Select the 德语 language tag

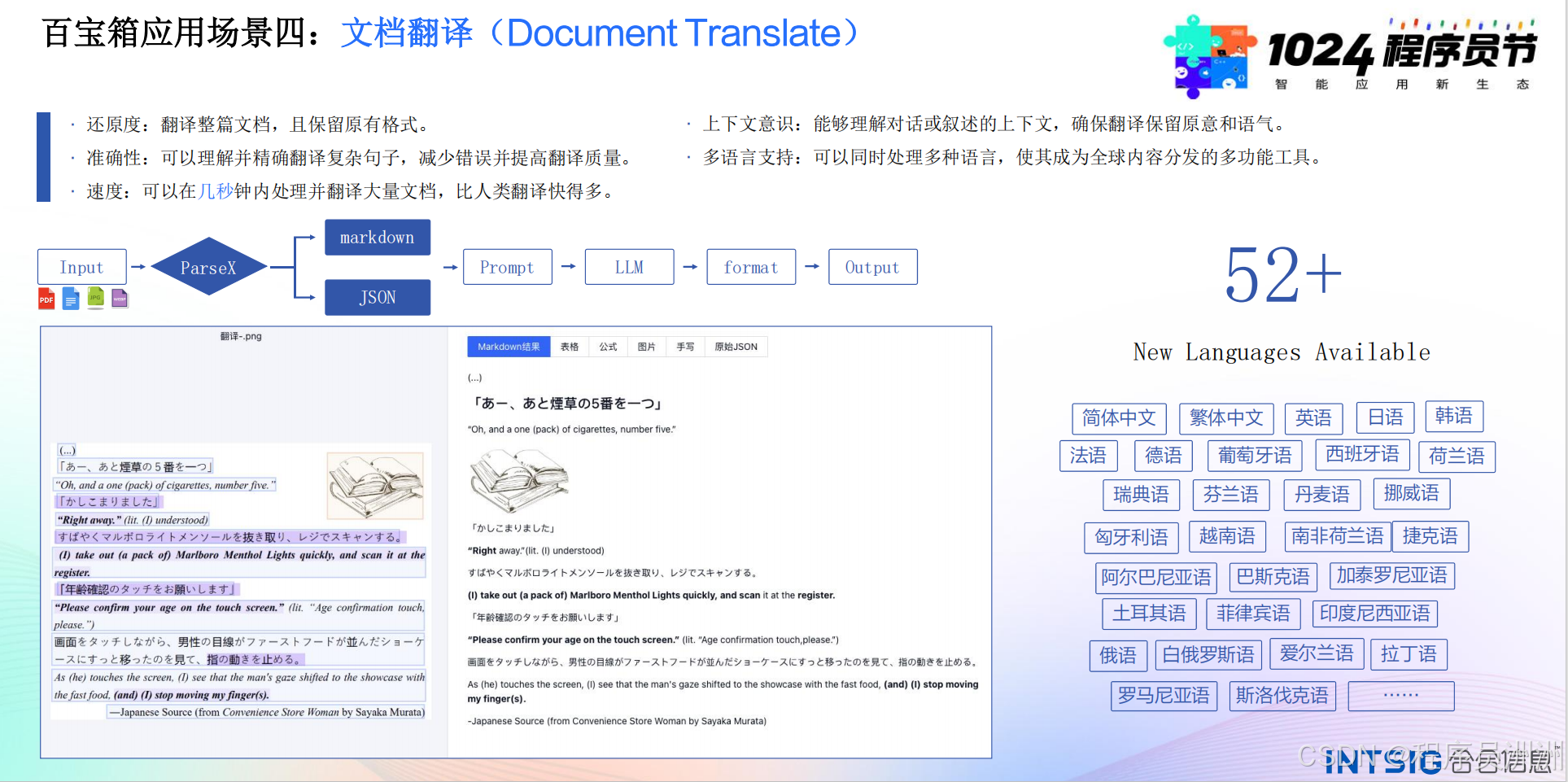click(1164, 456)
